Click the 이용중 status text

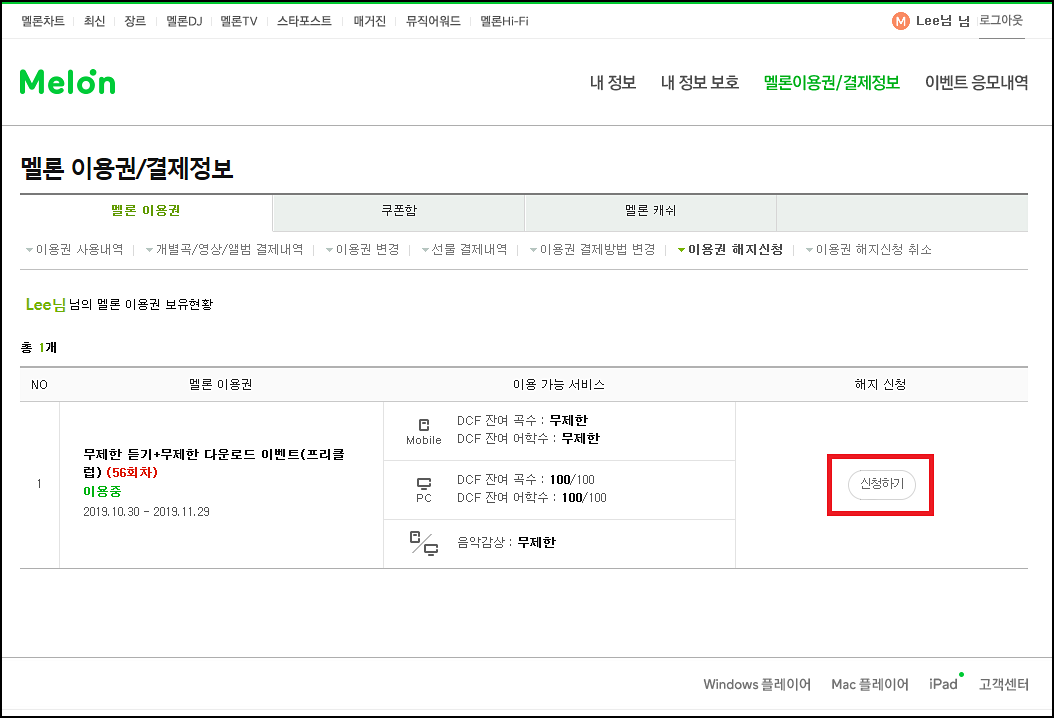point(102,492)
